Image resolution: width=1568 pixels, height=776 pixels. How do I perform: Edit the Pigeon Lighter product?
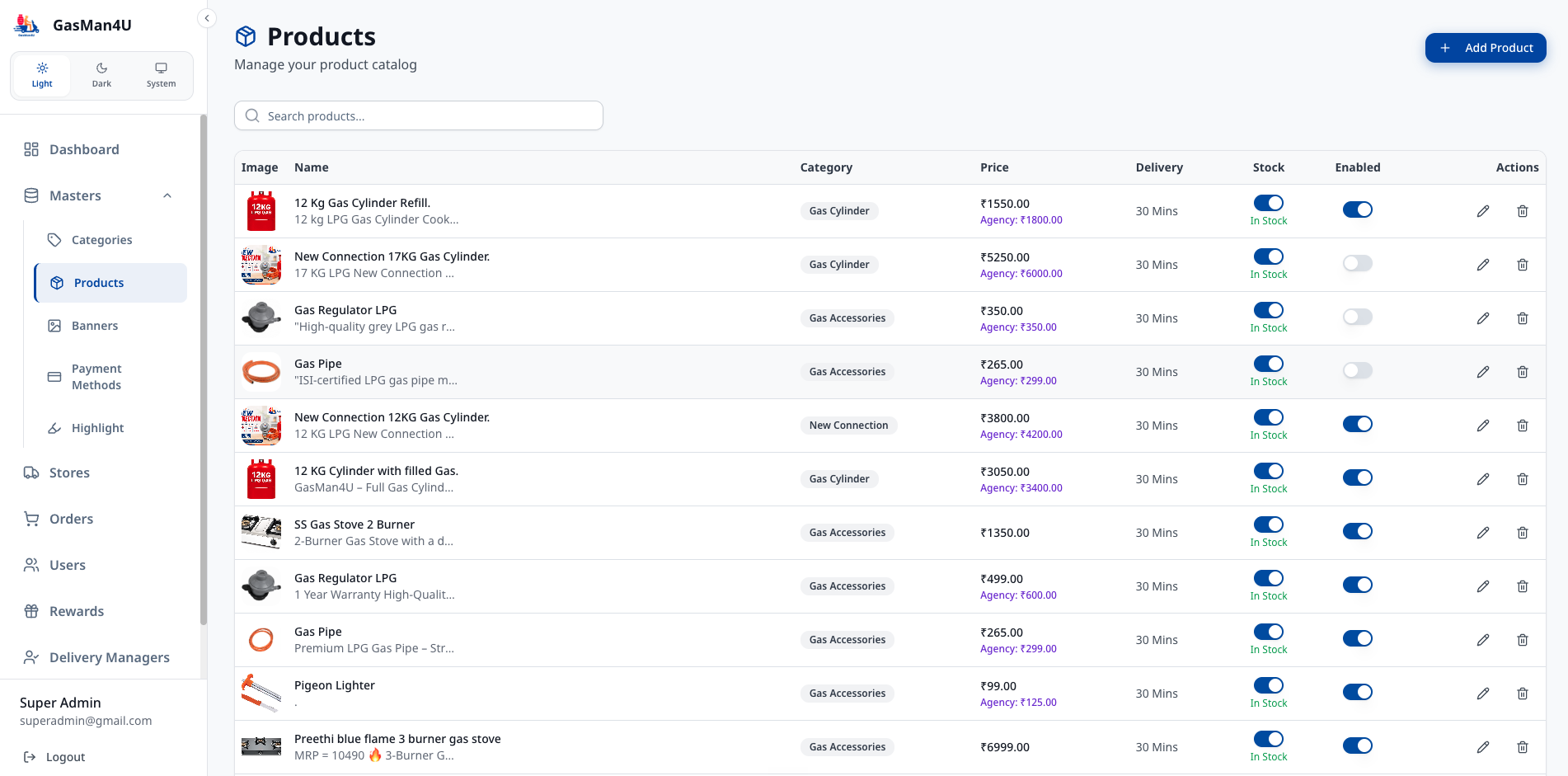[1482, 694]
